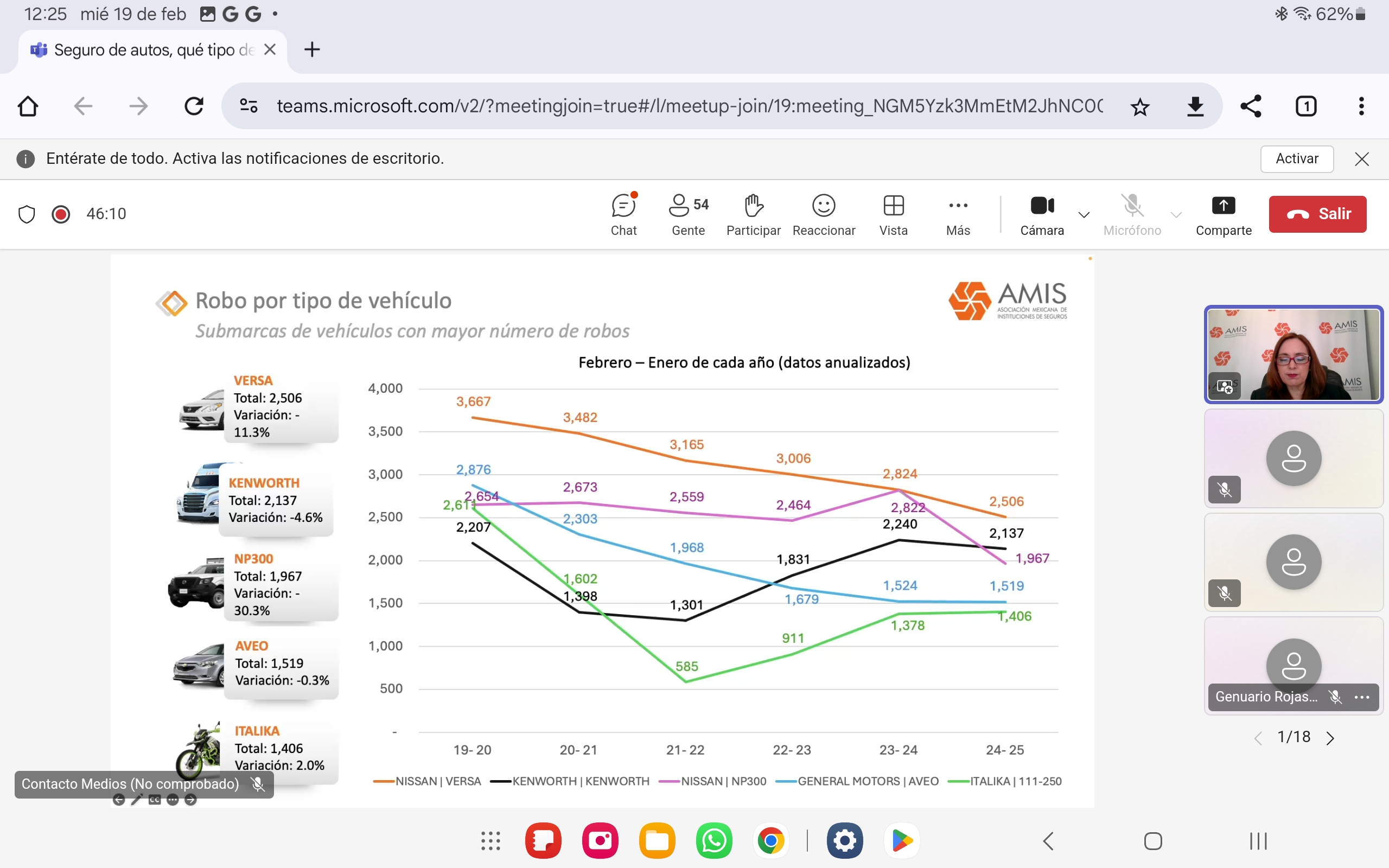
Task: Open Google Play Store from taskbar
Action: [x=902, y=841]
